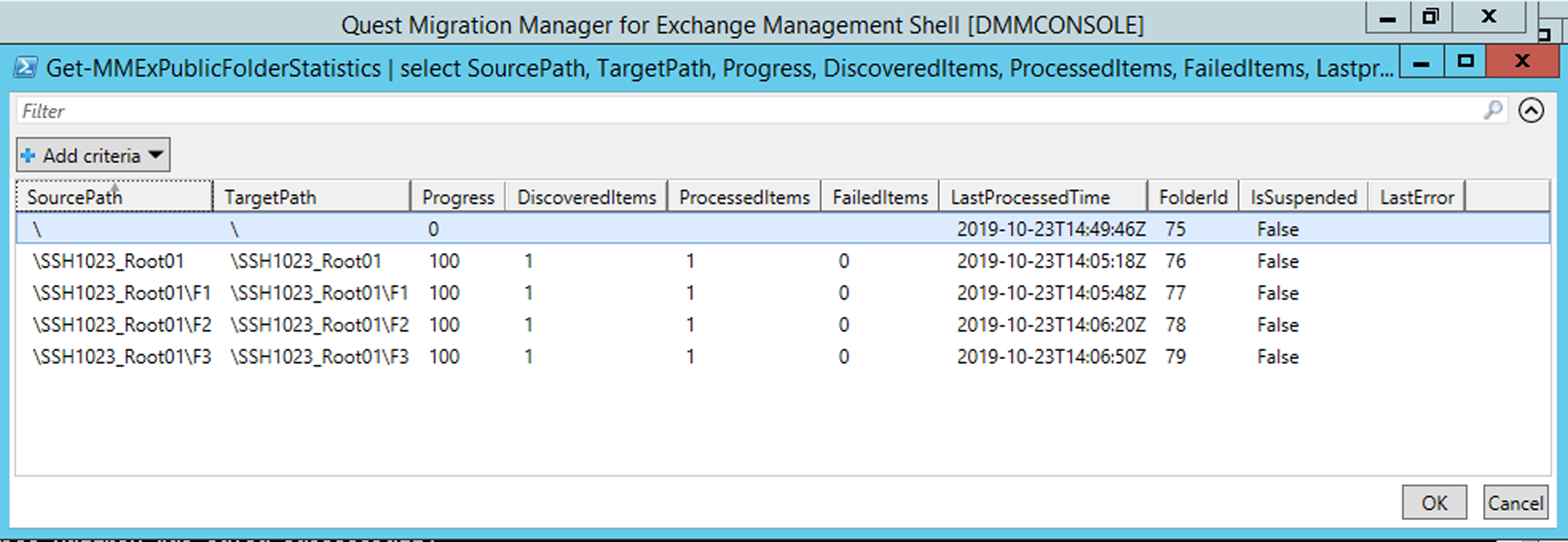This screenshot has height=542, width=1568.
Task: Click the PowerShell icon in title bar
Action: click(x=25, y=67)
